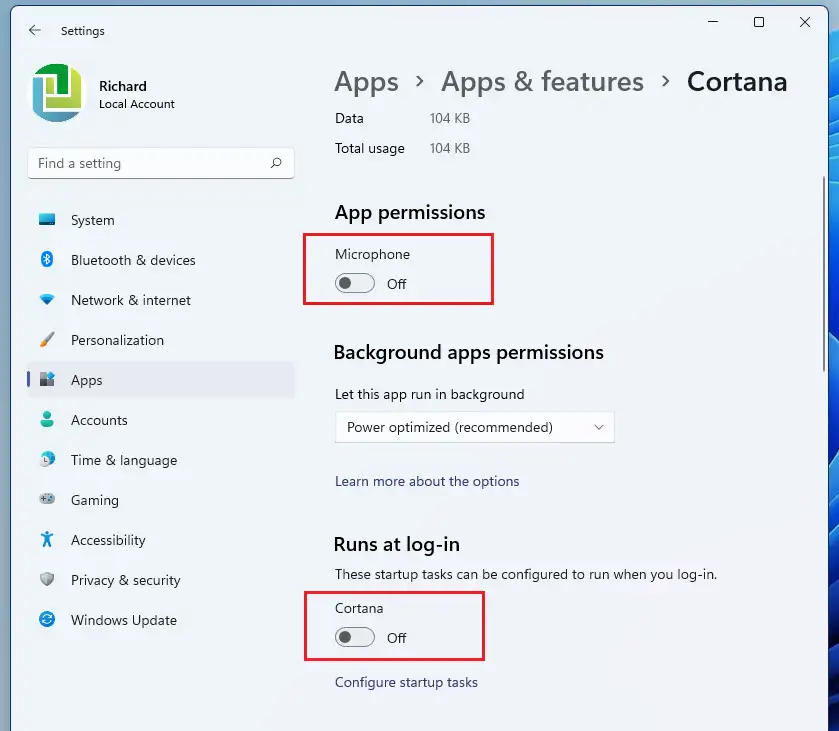The height and width of the screenshot is (731, 839).
Task: Open Learn more about the options link
Action: (427, 481)
